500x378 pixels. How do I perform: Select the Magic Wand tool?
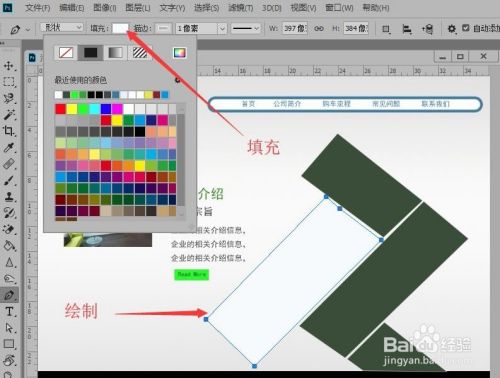9,114
